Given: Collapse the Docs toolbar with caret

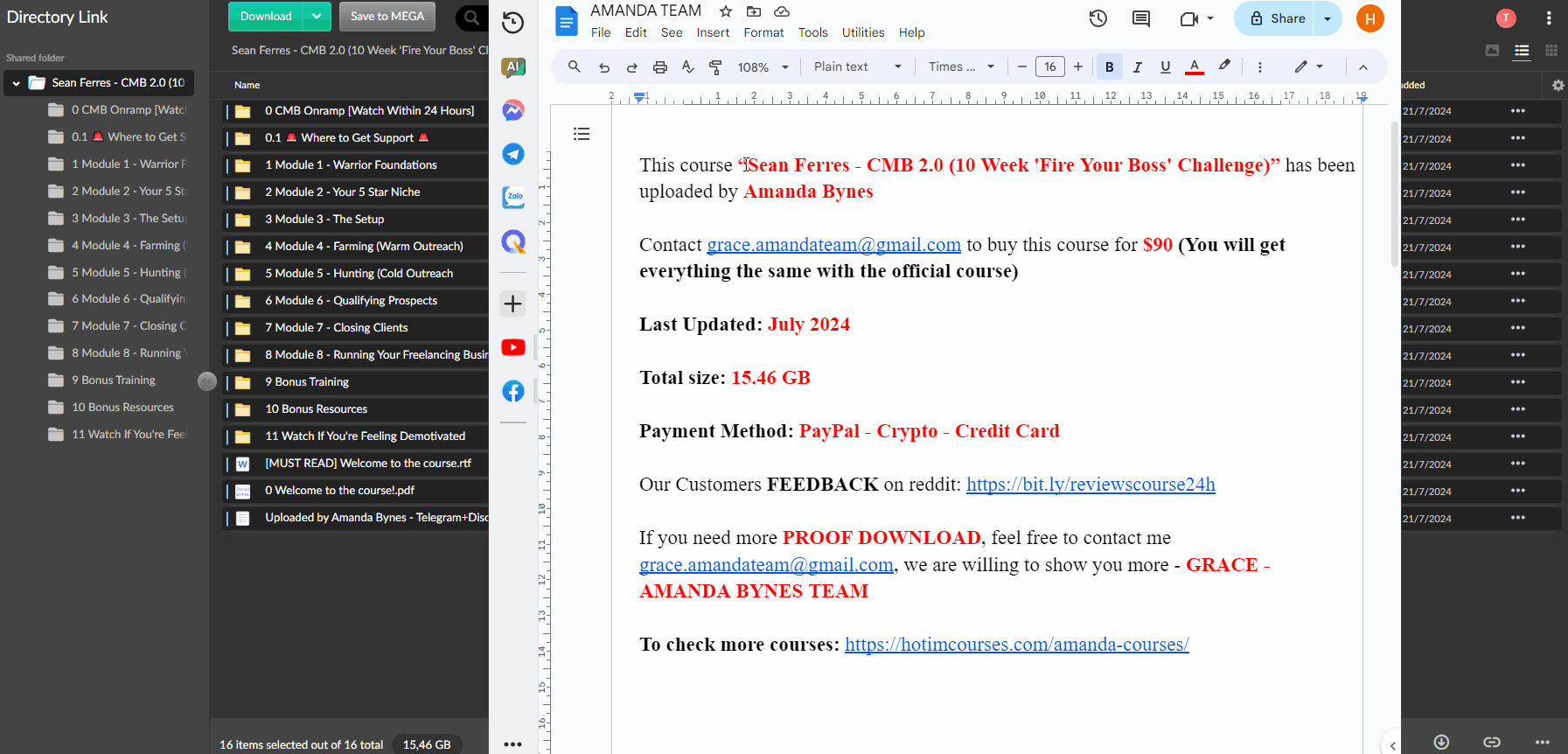Looking at the screenshot, I should [x=1363, y=67].
